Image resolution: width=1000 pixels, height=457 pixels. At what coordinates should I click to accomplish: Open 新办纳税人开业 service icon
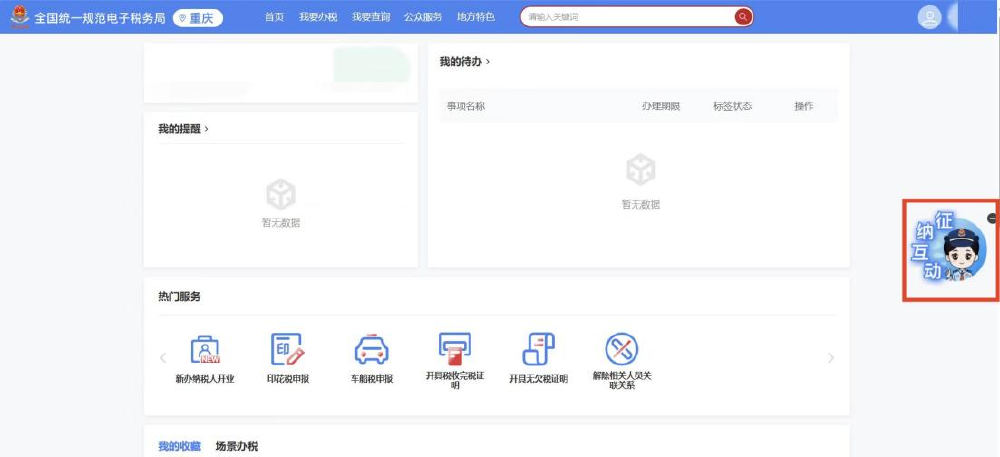[x=205, y=351]
